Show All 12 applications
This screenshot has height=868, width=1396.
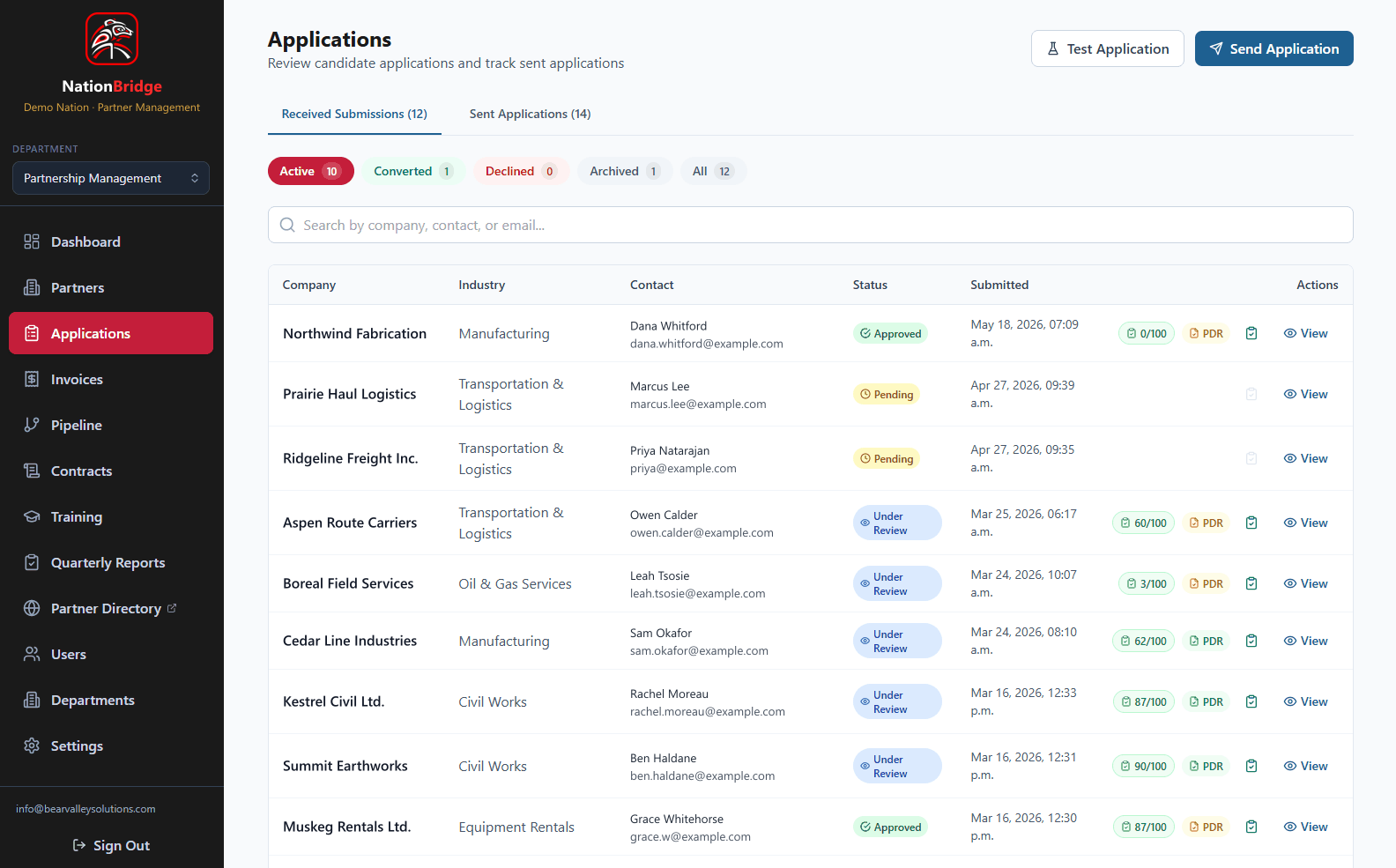coord(713,171)
